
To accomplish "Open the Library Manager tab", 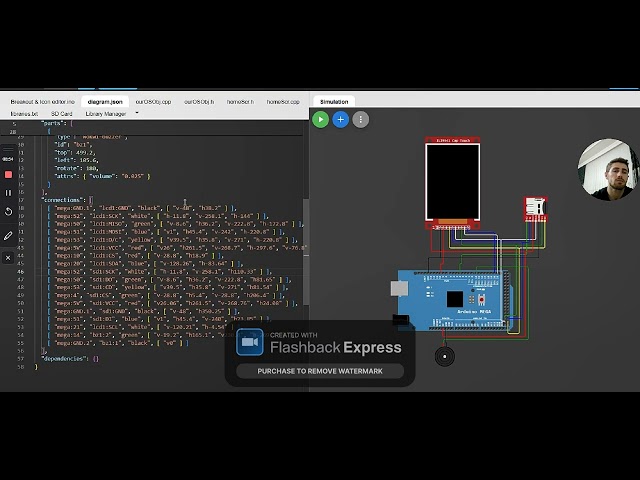I will [x=106, y=113].
